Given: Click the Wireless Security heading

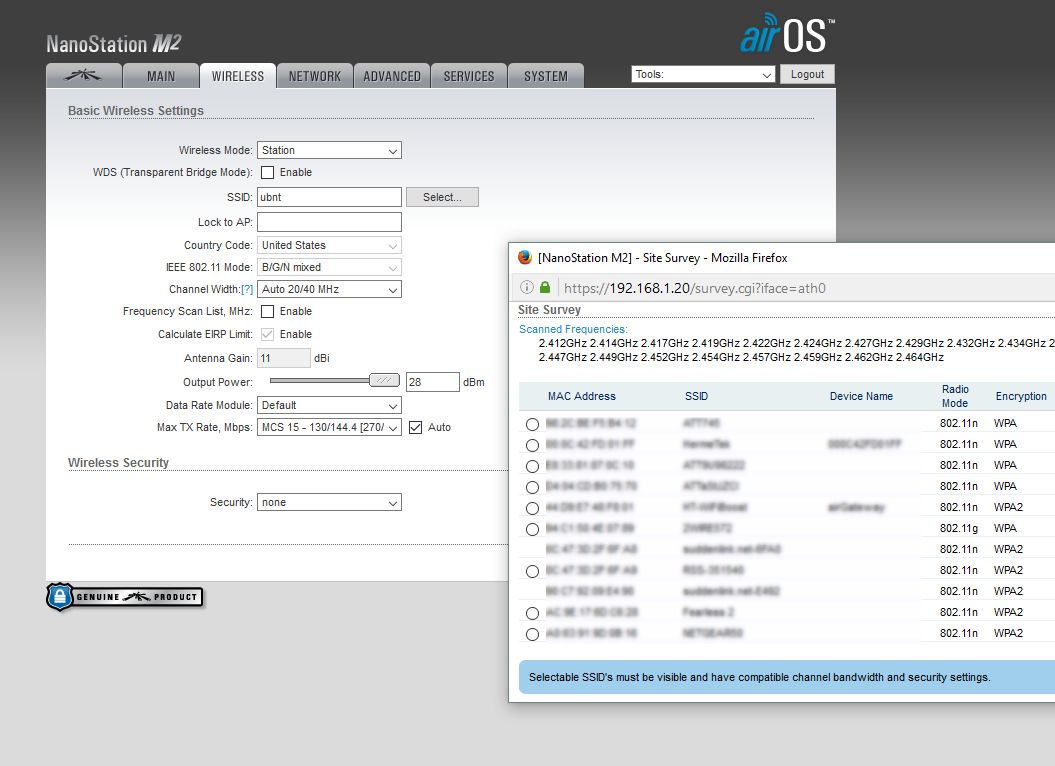Looking at the screenshot, I should coord(118,462).
